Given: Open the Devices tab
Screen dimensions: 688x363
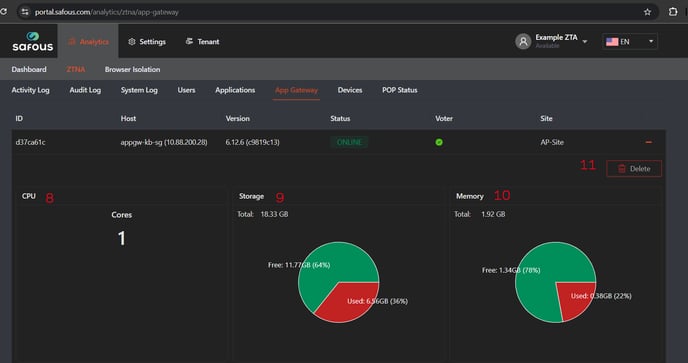Looking at the screenshot, I should pyautogui.click(x=350, y=90).
